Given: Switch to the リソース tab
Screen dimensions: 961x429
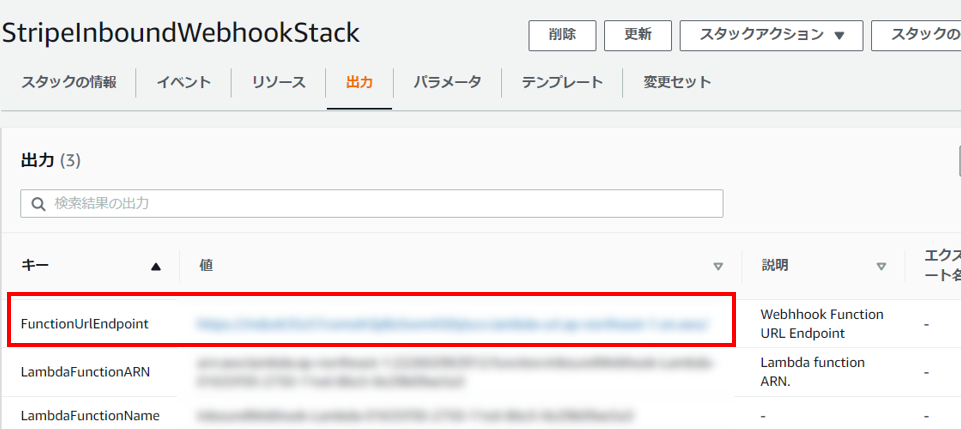Looking at the screenshot, I should tap(278, 83).
